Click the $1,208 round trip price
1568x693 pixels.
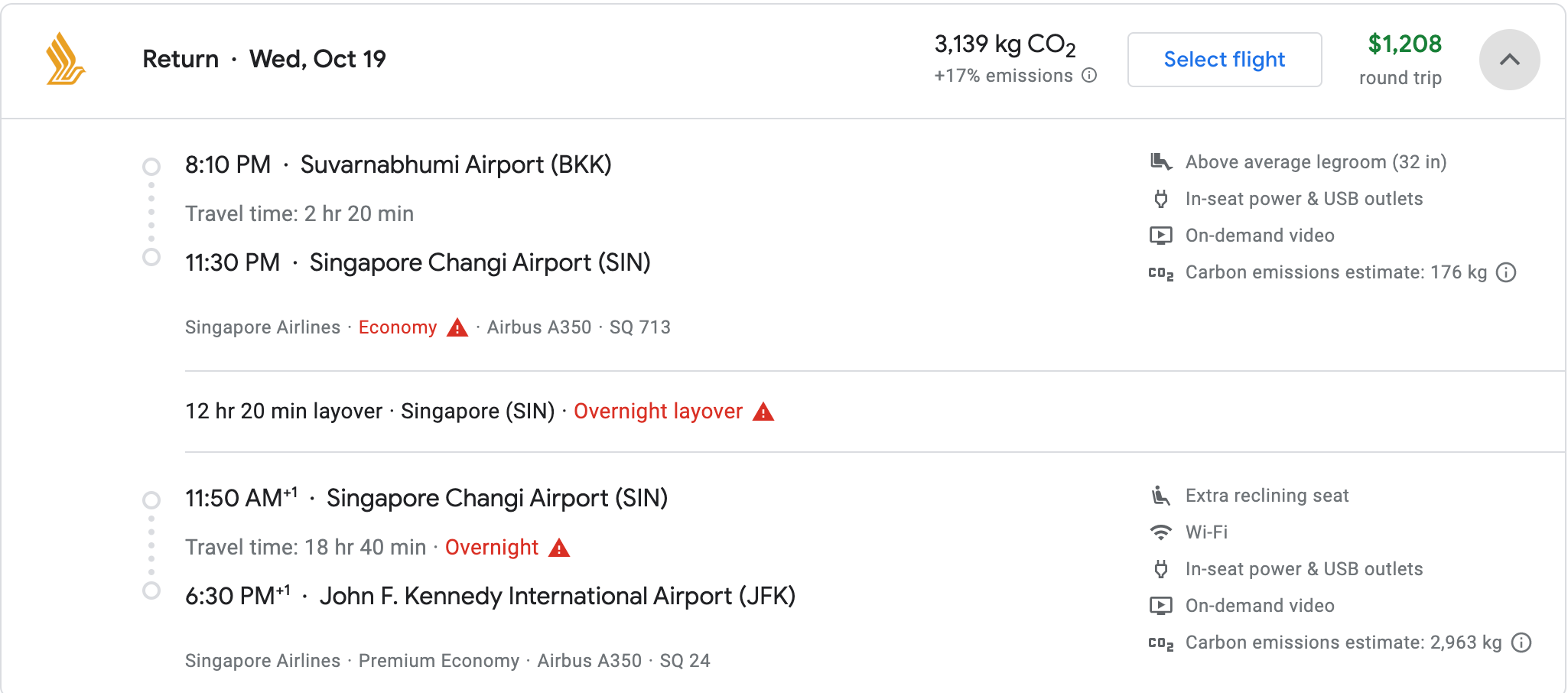point(1404,44)
